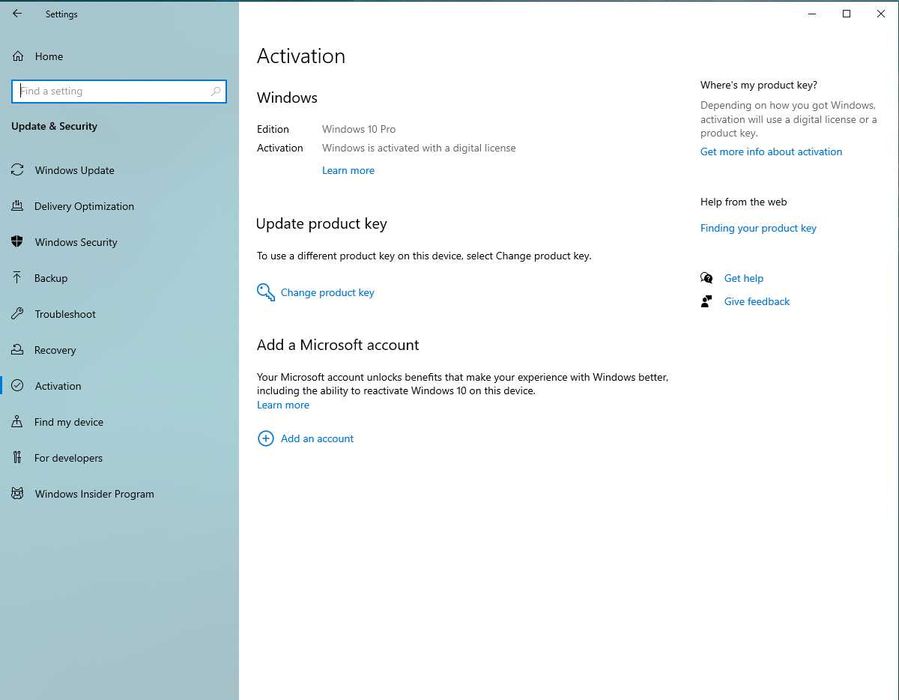Open Finding your product key link
This screenshot has width=899, height=700.
[x=758, y=228]
